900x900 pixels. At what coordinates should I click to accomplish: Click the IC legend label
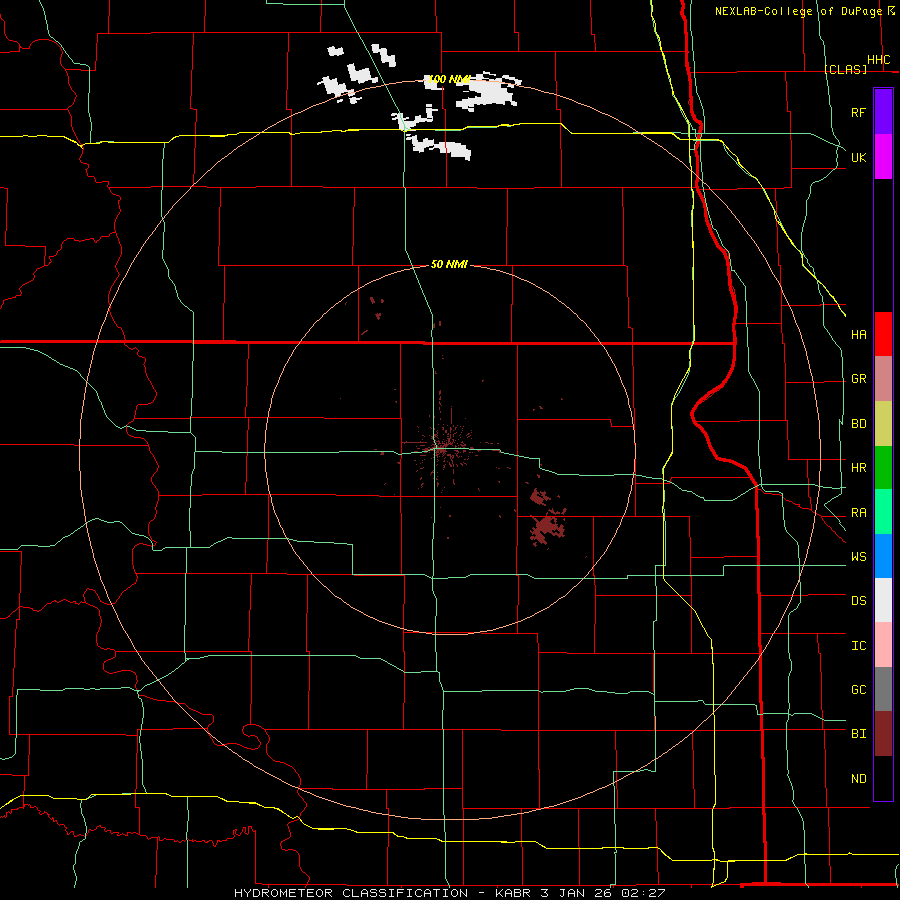click(858, 646)
